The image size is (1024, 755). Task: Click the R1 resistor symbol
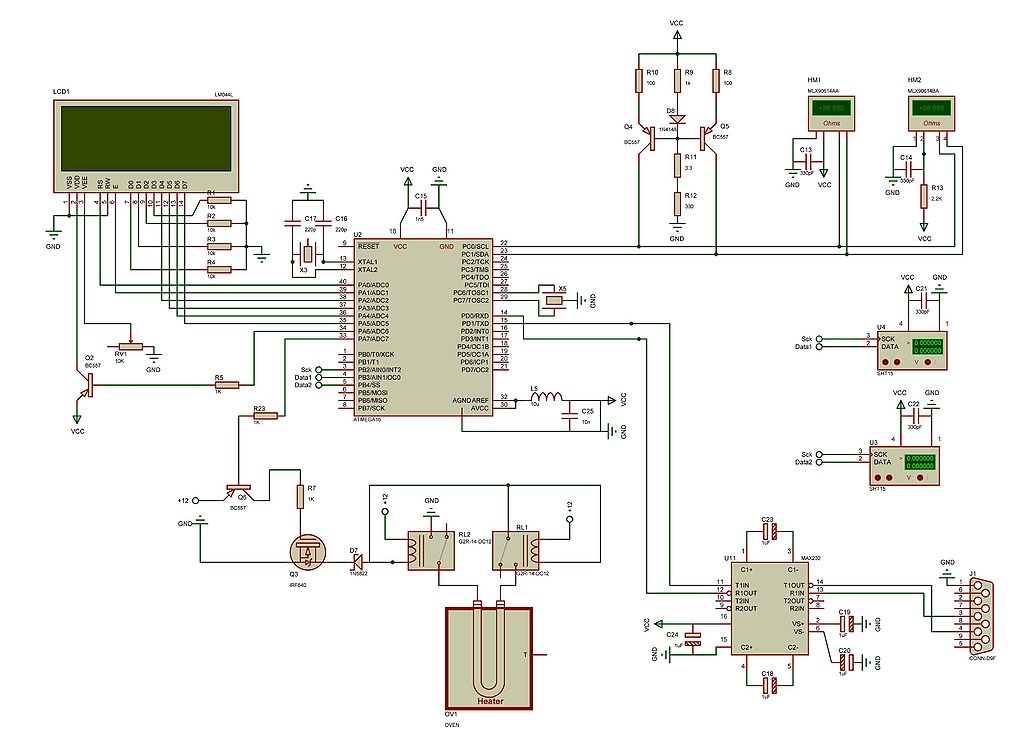point(220,201)
